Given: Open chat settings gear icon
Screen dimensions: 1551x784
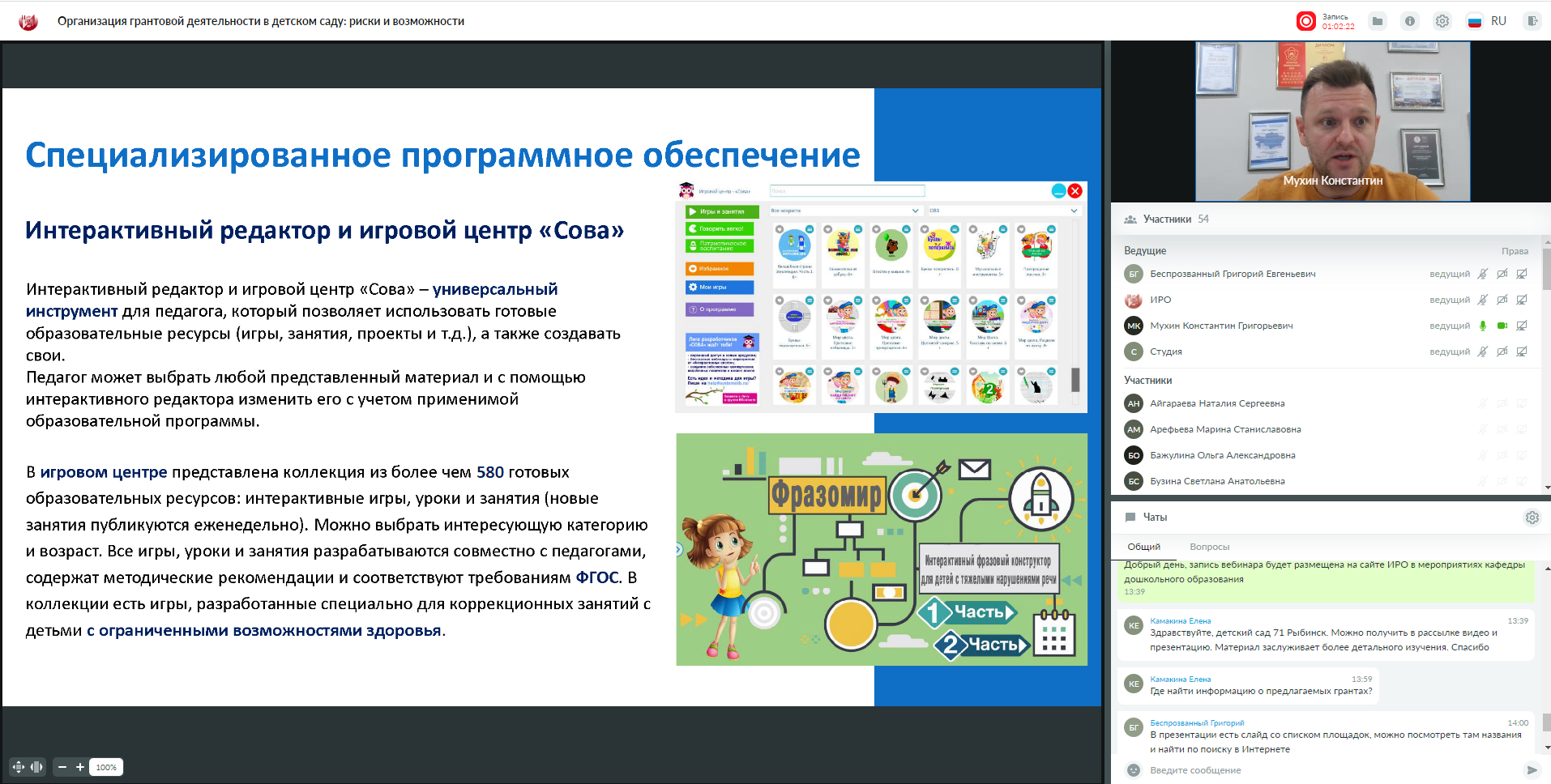Looking at the screenshot, I should (1532, 518).
